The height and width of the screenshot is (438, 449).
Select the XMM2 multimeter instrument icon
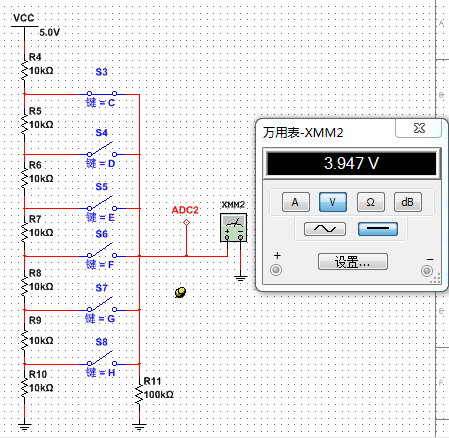[234, 228]
